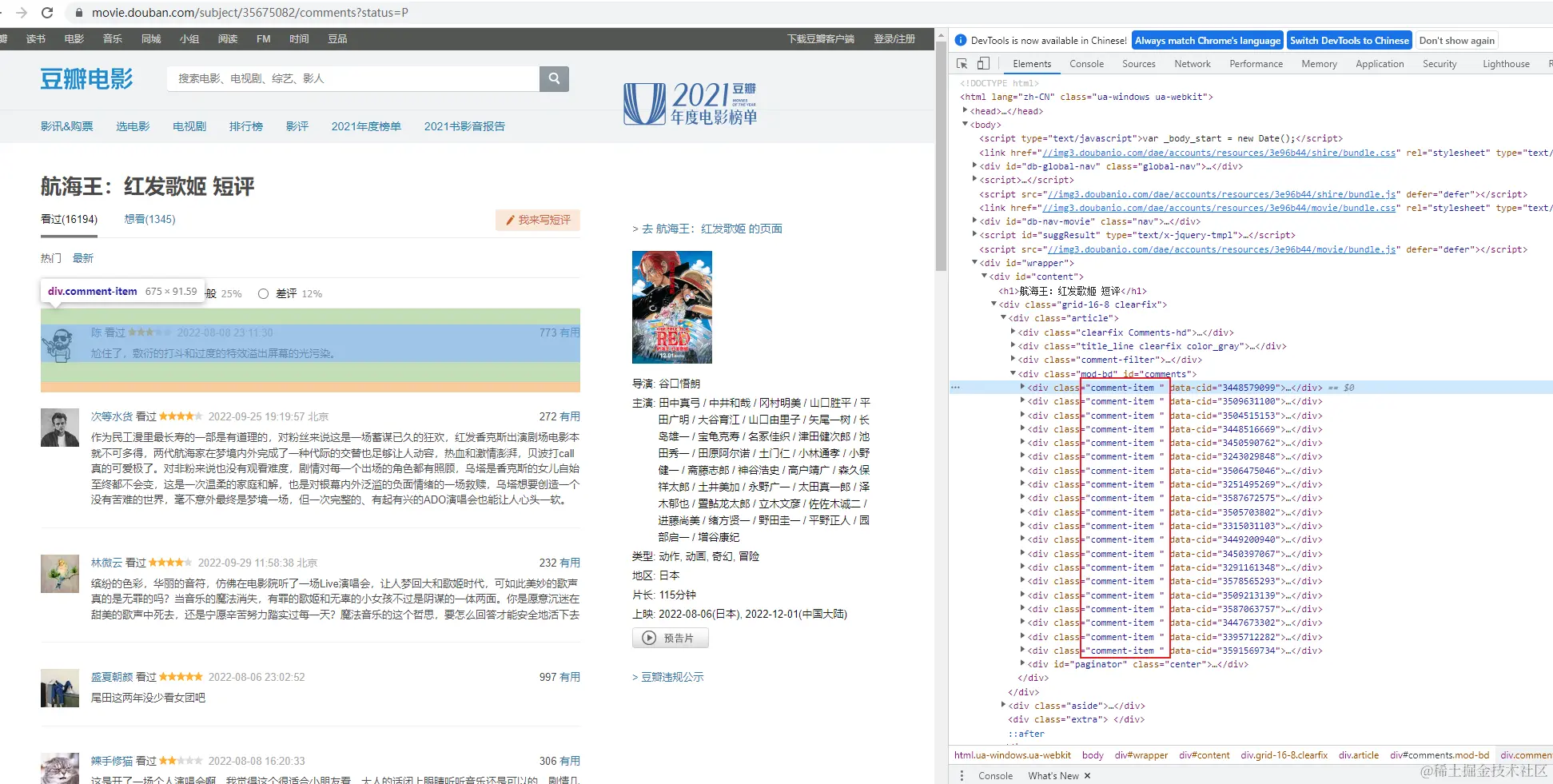Open the 下载豆瓣客户端 link

pos(821,38)
